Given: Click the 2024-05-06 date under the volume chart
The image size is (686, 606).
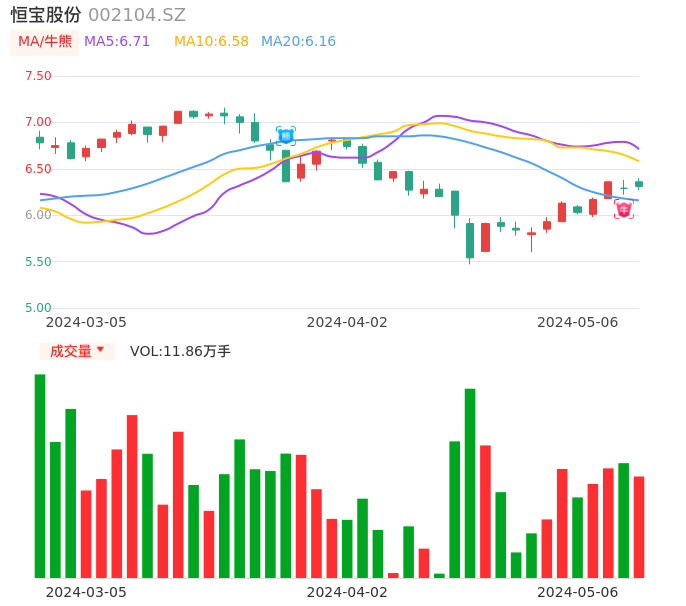Looking at the screenshot, I should click(x=578, y=592).
